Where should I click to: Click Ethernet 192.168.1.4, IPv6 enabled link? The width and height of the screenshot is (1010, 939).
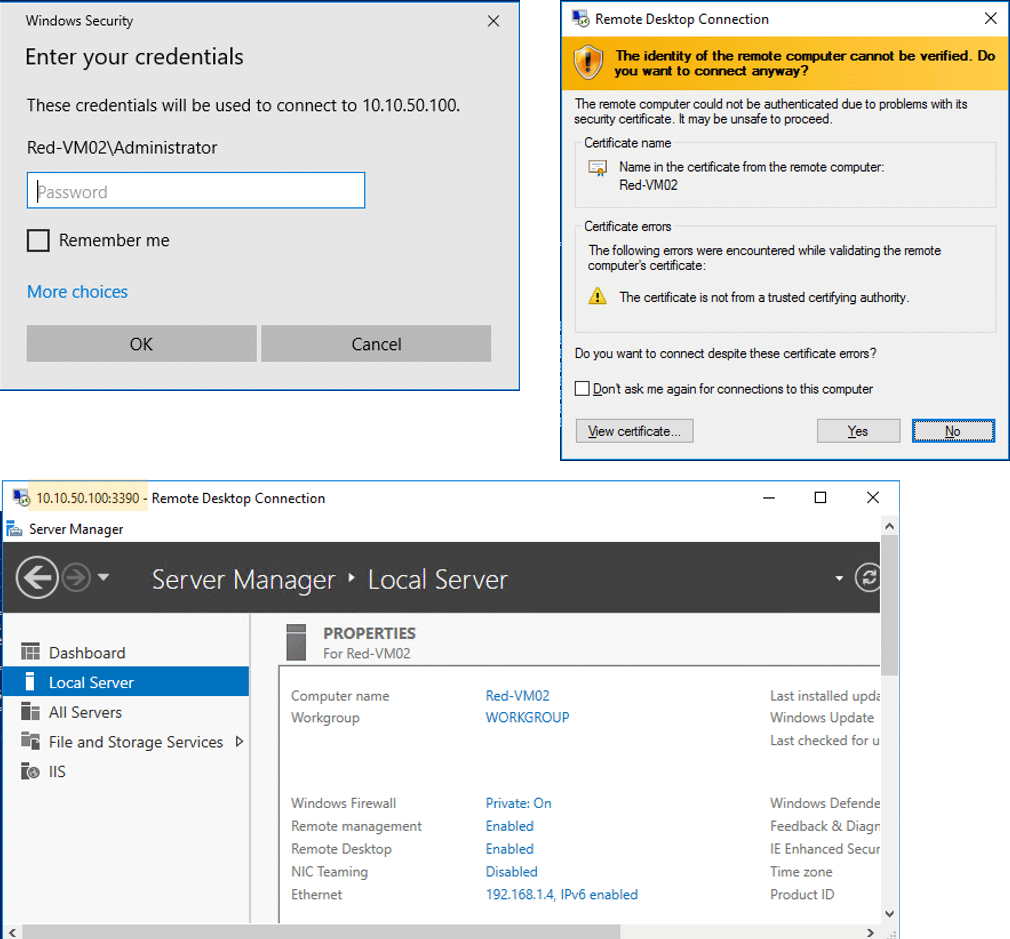tap(561, 894)
